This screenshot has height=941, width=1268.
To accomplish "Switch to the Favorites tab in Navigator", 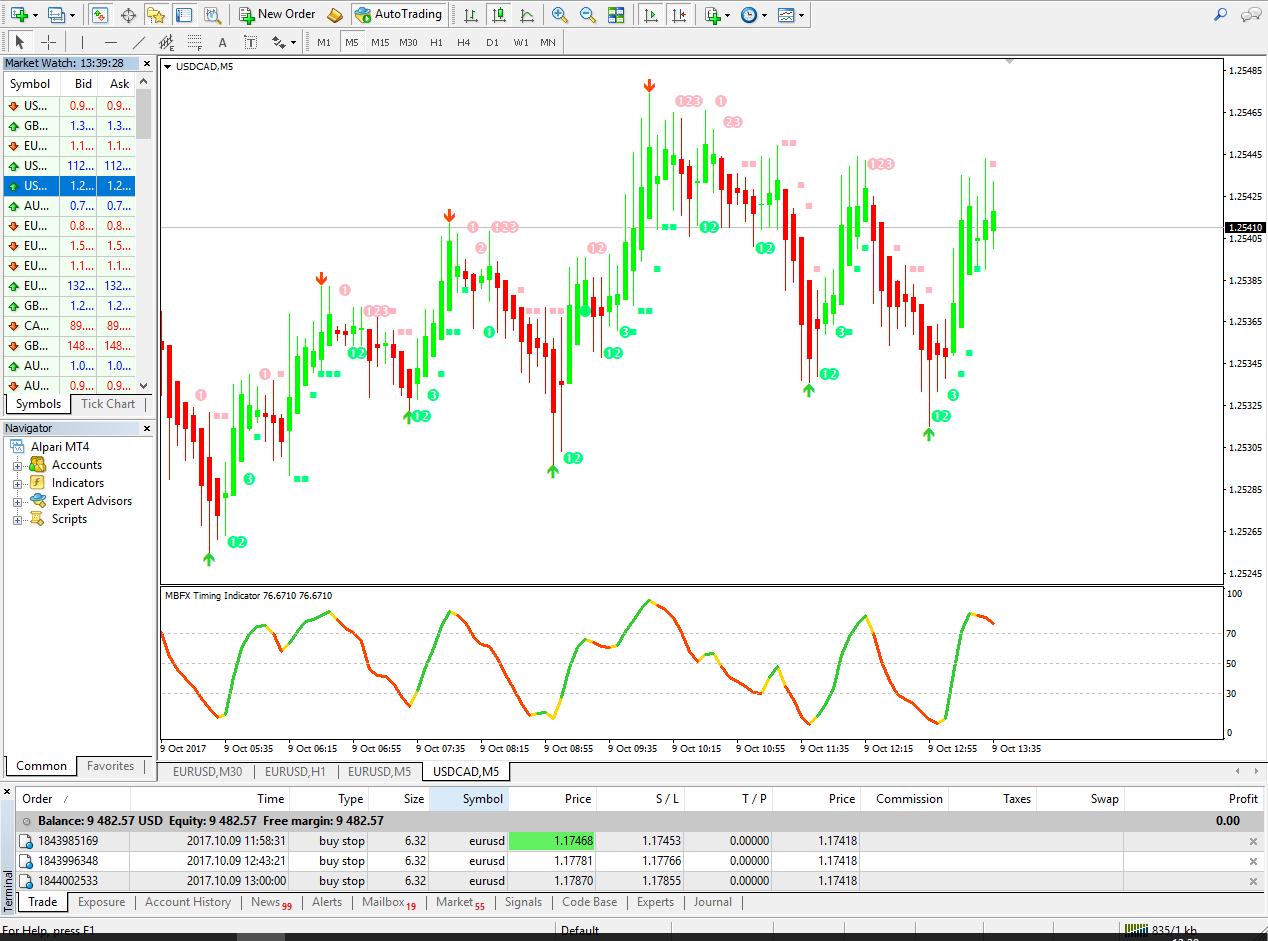I will (110, 766).
